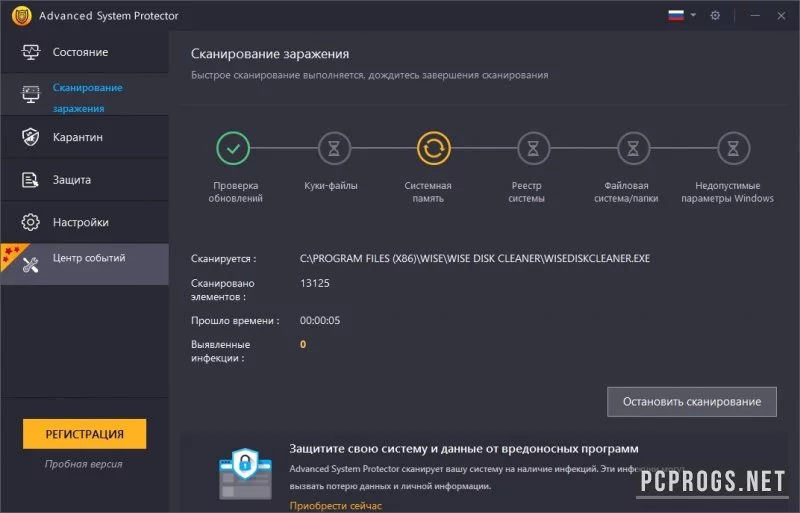Click the Файловая система/папки step label
The width and height of the screenshot is (800, 513).
[626, 192]
